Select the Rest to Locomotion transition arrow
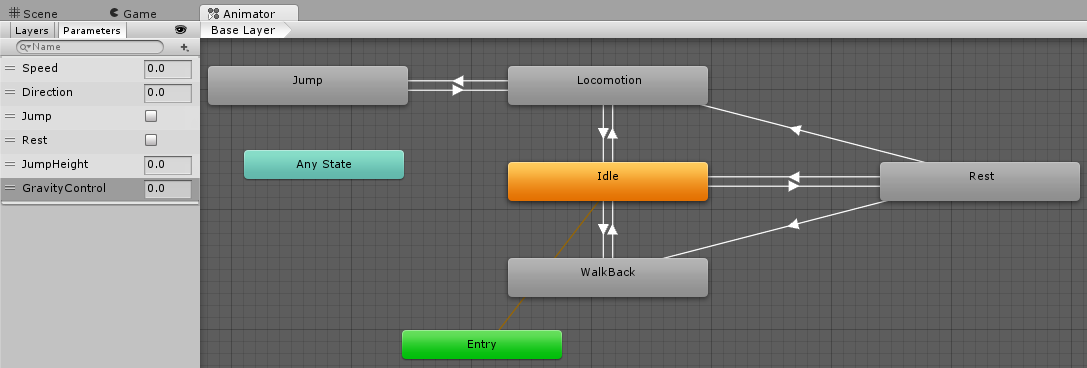Viewport: 1087px width, 368px height. point(796,130)
